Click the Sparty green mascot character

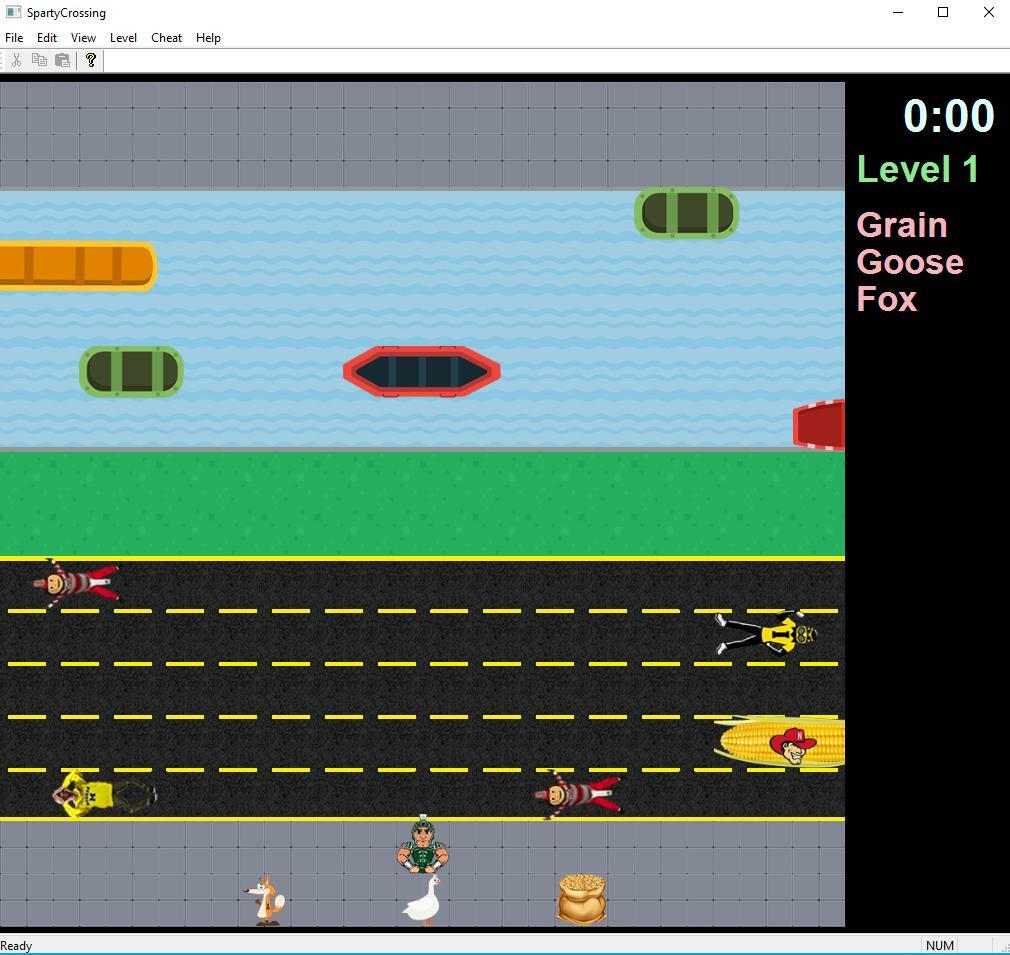click(423, 844)
